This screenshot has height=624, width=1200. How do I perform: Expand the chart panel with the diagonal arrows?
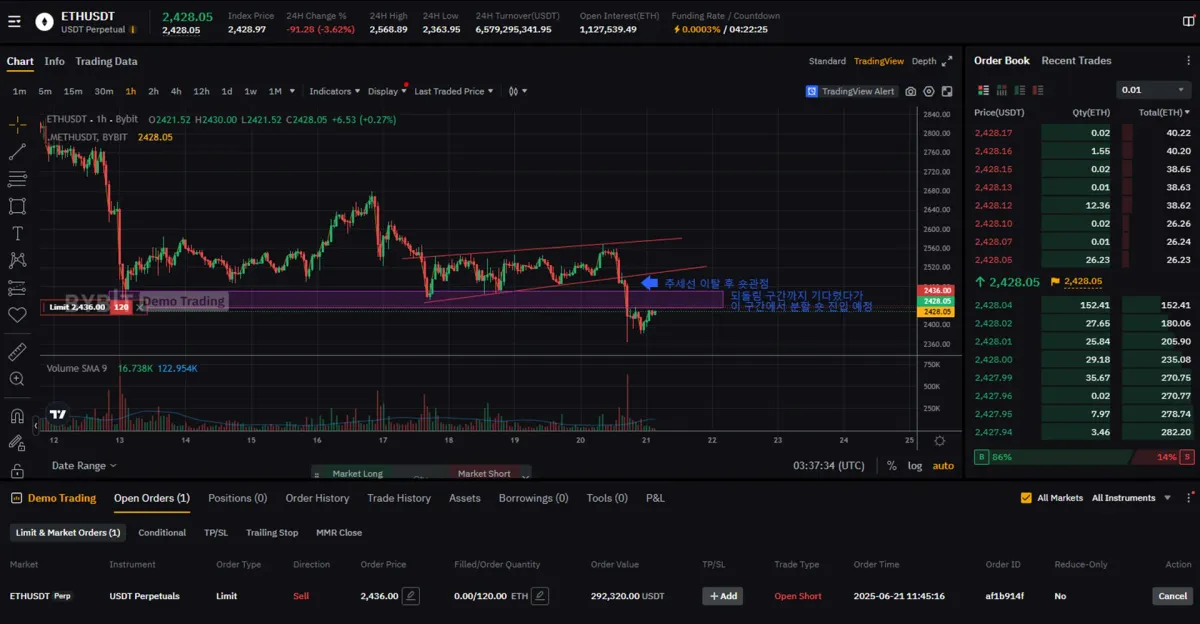946,61
